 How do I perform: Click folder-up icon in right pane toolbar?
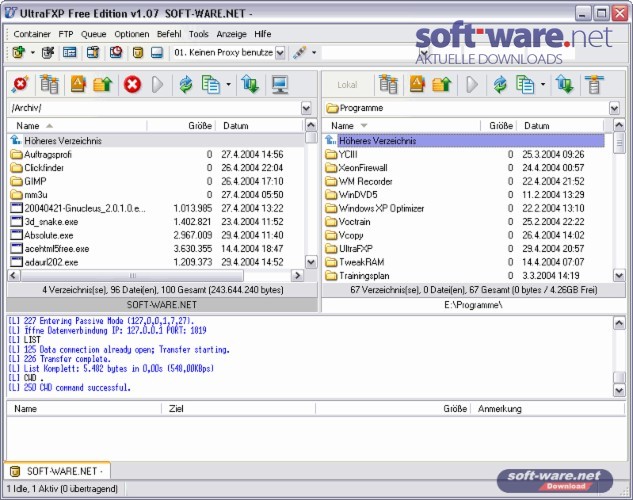click(441, 84)
